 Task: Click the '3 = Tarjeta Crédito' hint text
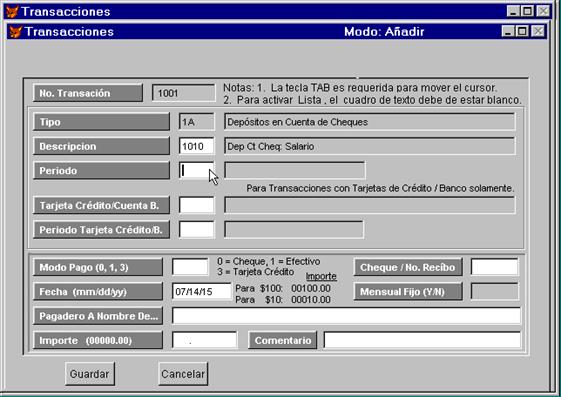[255, 272]
